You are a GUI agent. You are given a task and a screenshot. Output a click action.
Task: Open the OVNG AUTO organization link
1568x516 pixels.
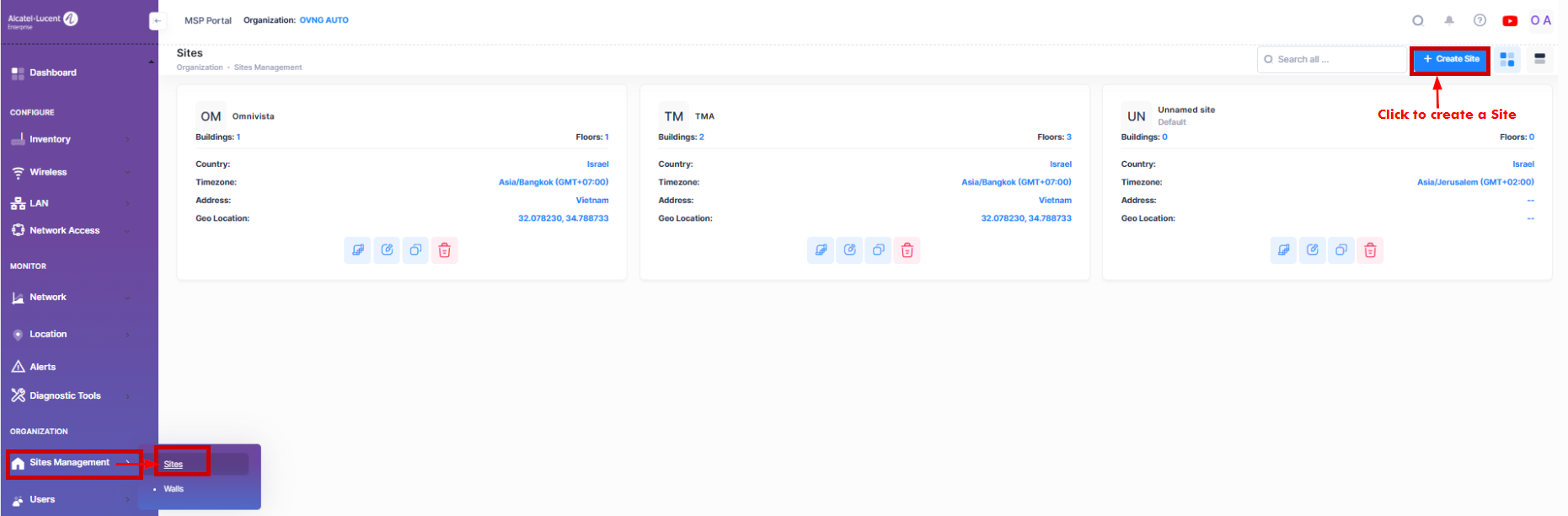324,20
